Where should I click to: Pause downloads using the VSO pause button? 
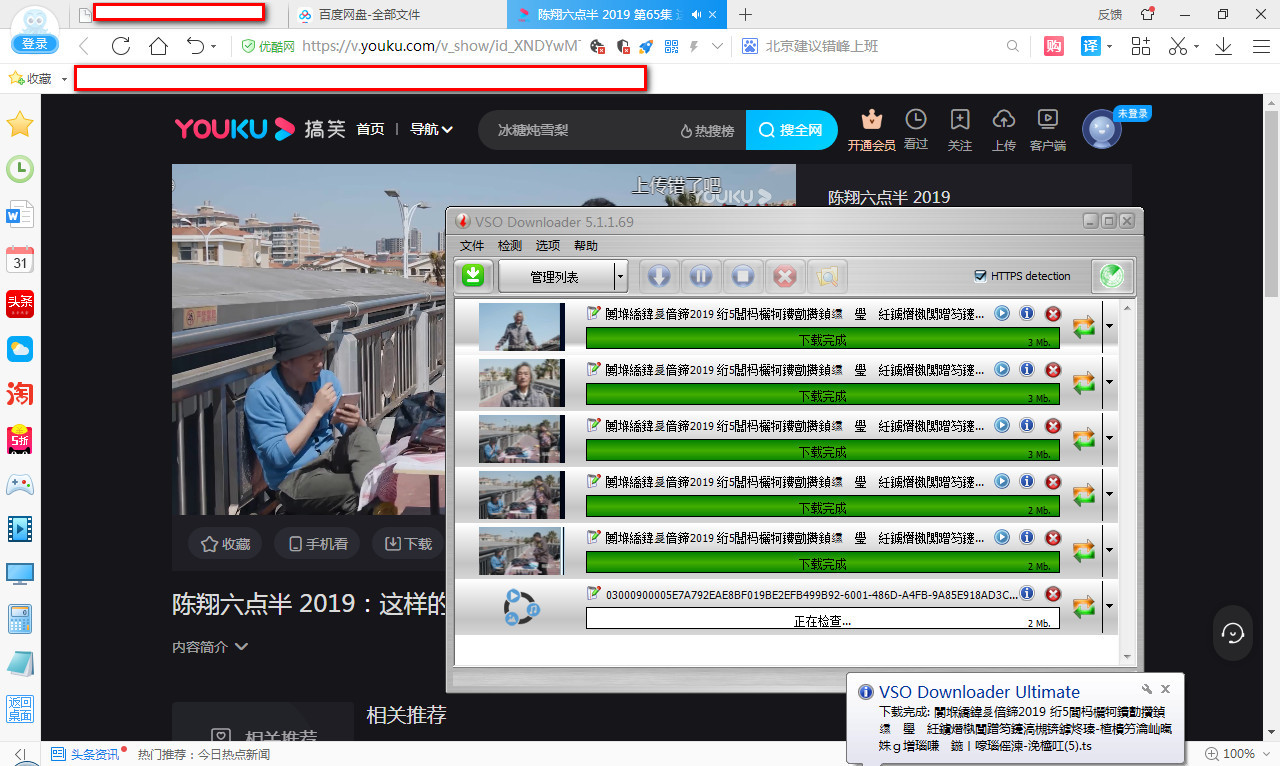(701, 276)
